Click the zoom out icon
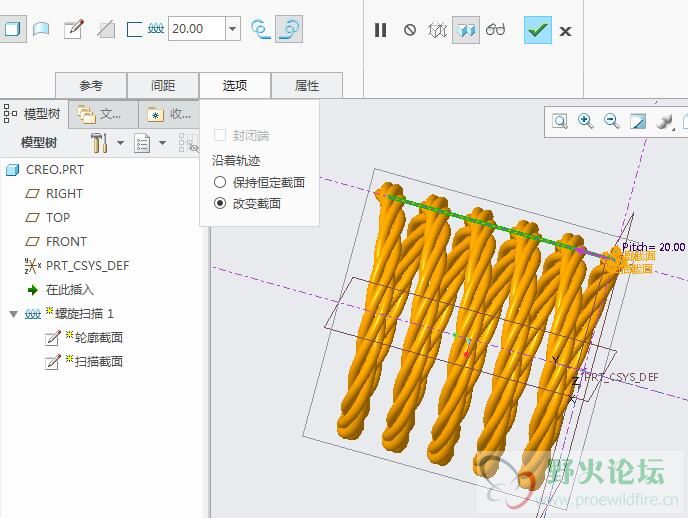The height and width of the screenshot is (518, 688). [x=612, y=121]
